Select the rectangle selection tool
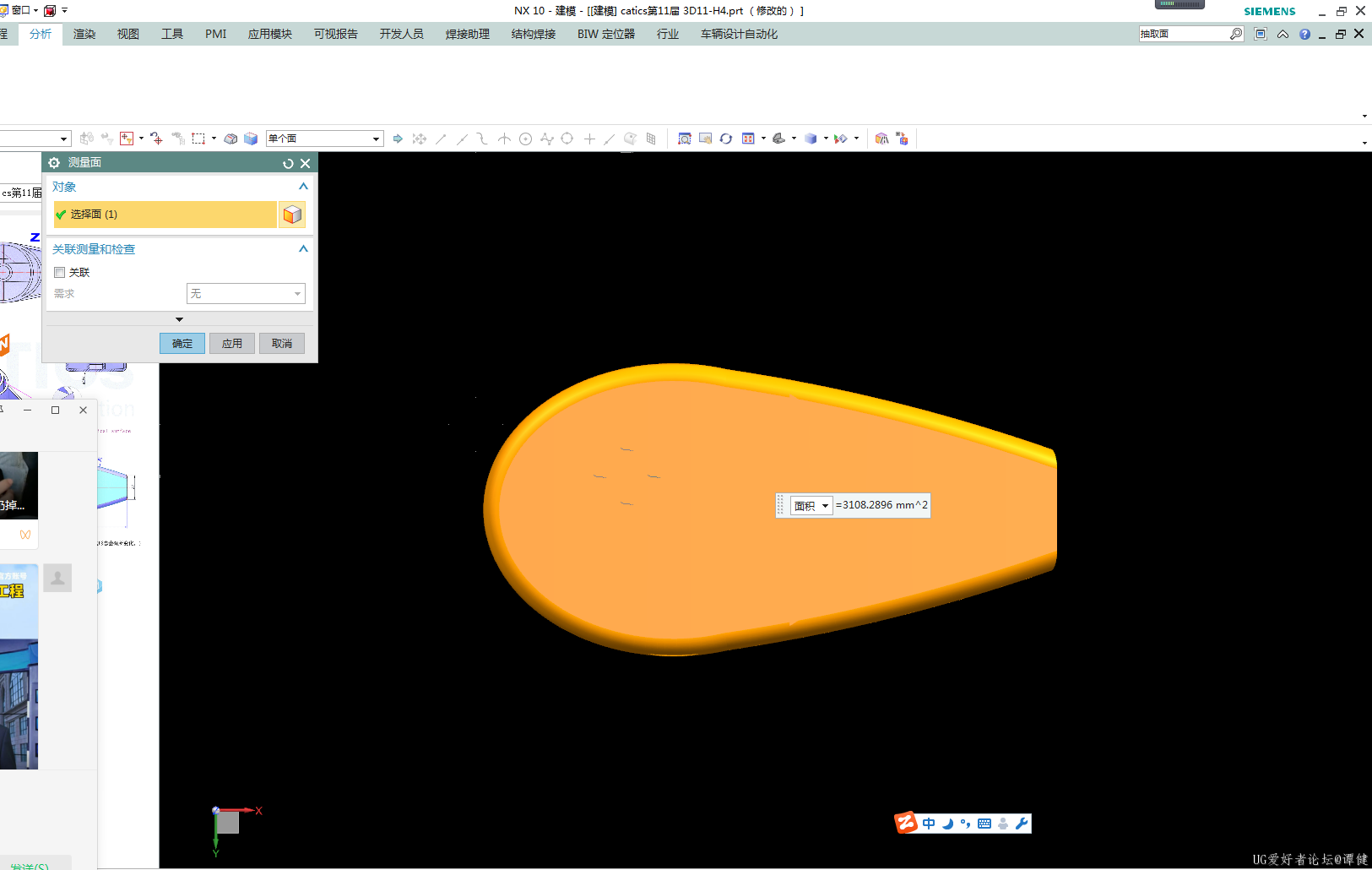Viewport: 1372px width, 870px height. (x=198, y=139)
